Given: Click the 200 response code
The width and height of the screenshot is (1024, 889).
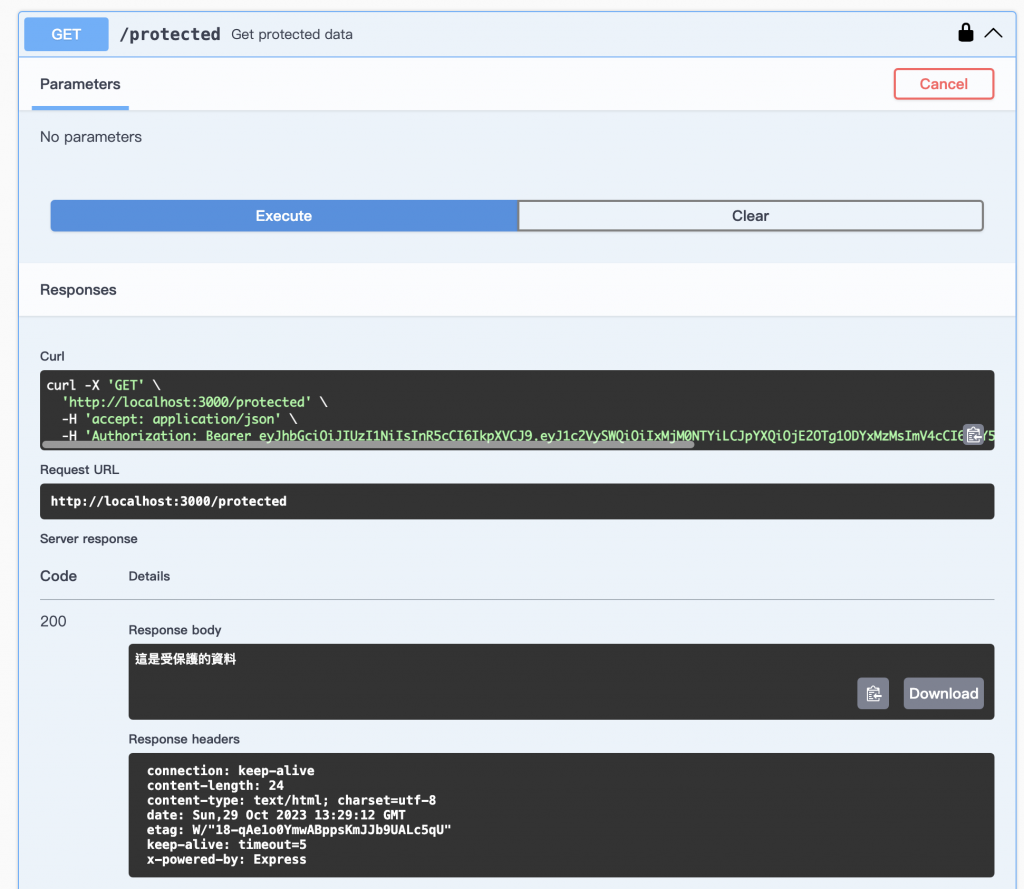Looking at the screenshot, I should (53, 621).
